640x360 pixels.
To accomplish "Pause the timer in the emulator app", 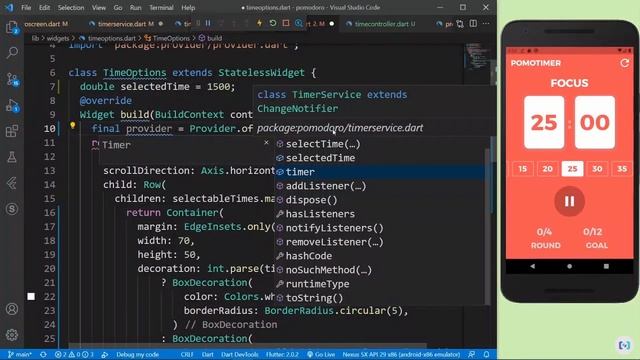I will click(x=569, y=201).
